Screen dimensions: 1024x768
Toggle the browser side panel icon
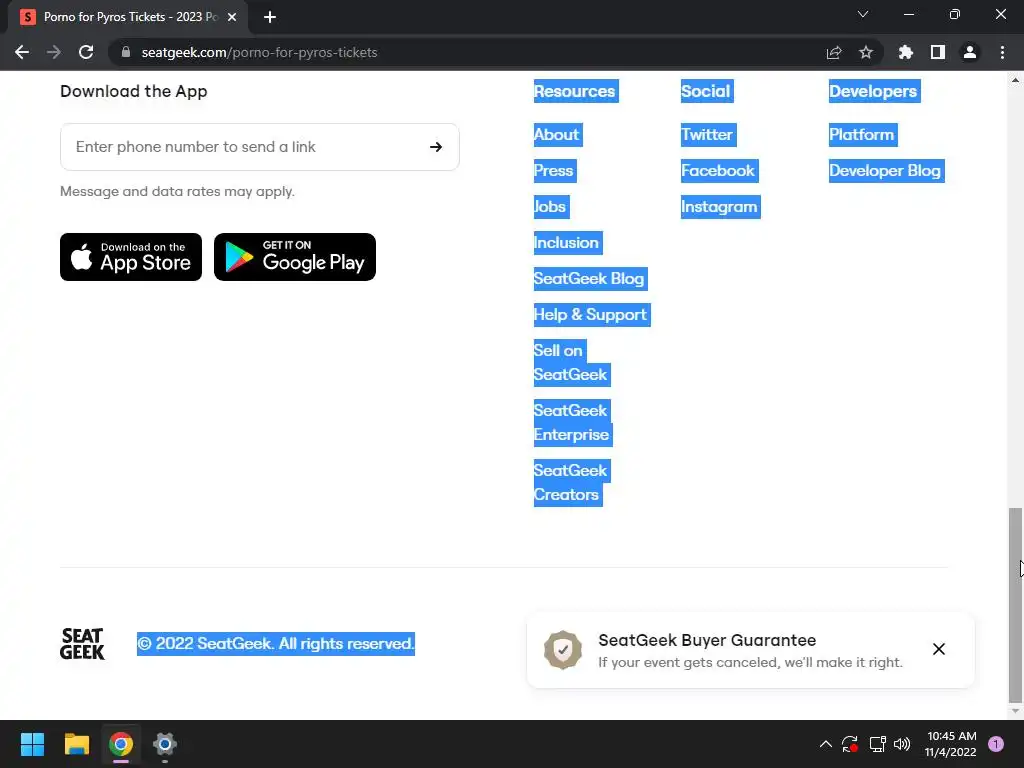938,52
